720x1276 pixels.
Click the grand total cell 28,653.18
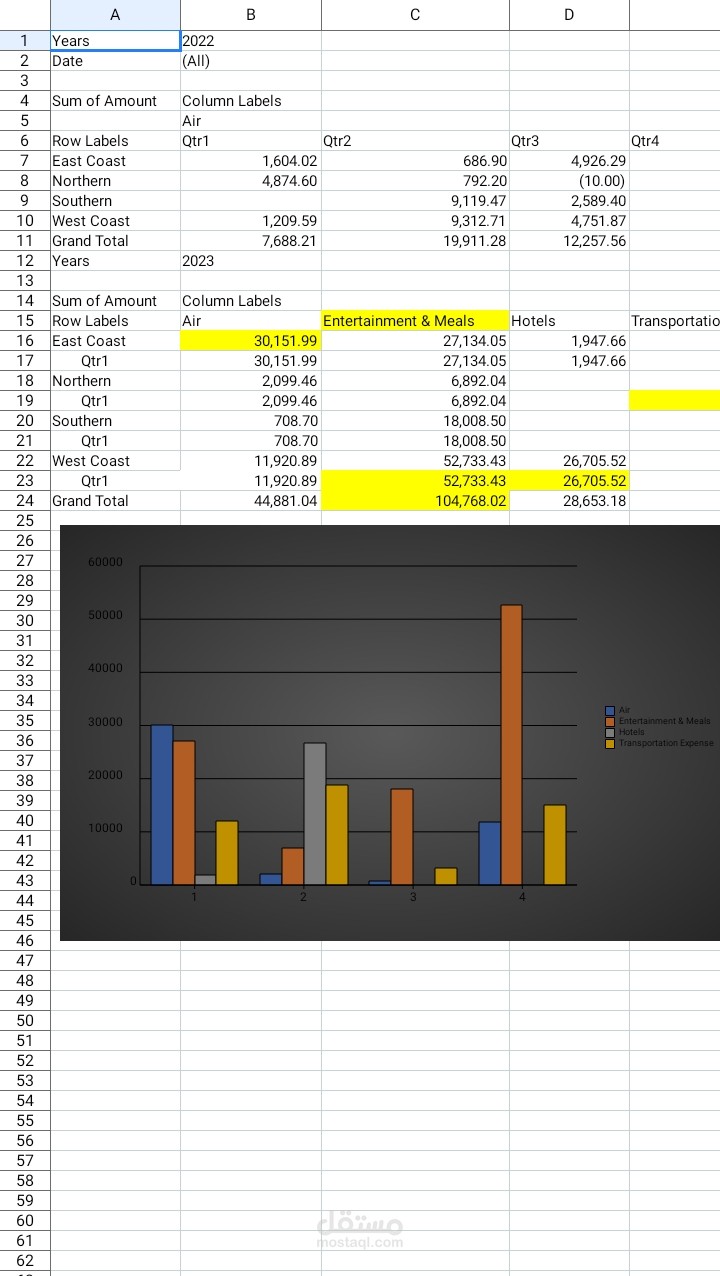(569, 501)
